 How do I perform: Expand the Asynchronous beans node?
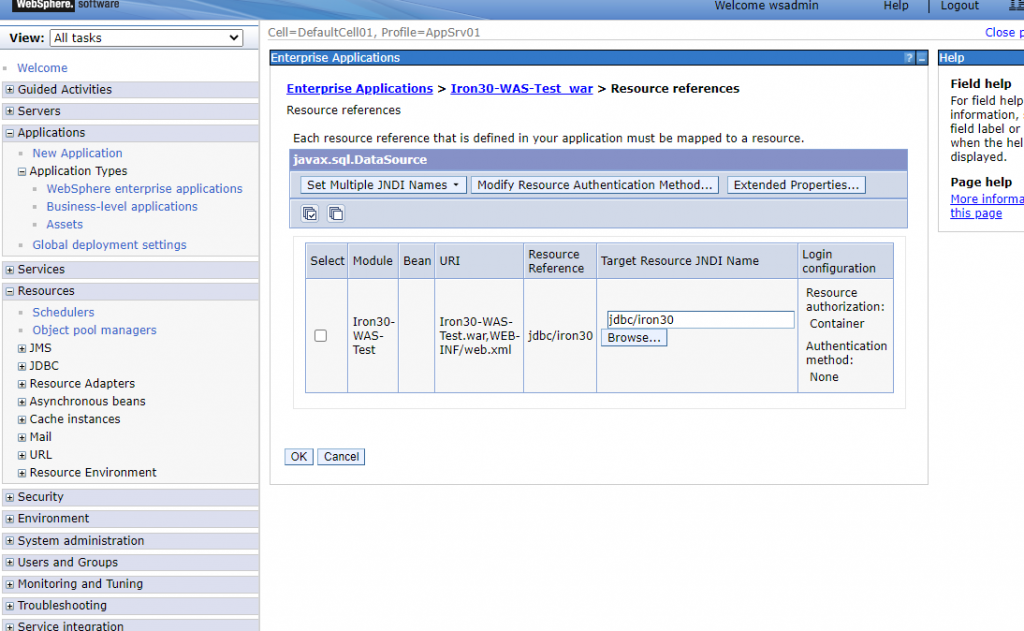point(22,401)
